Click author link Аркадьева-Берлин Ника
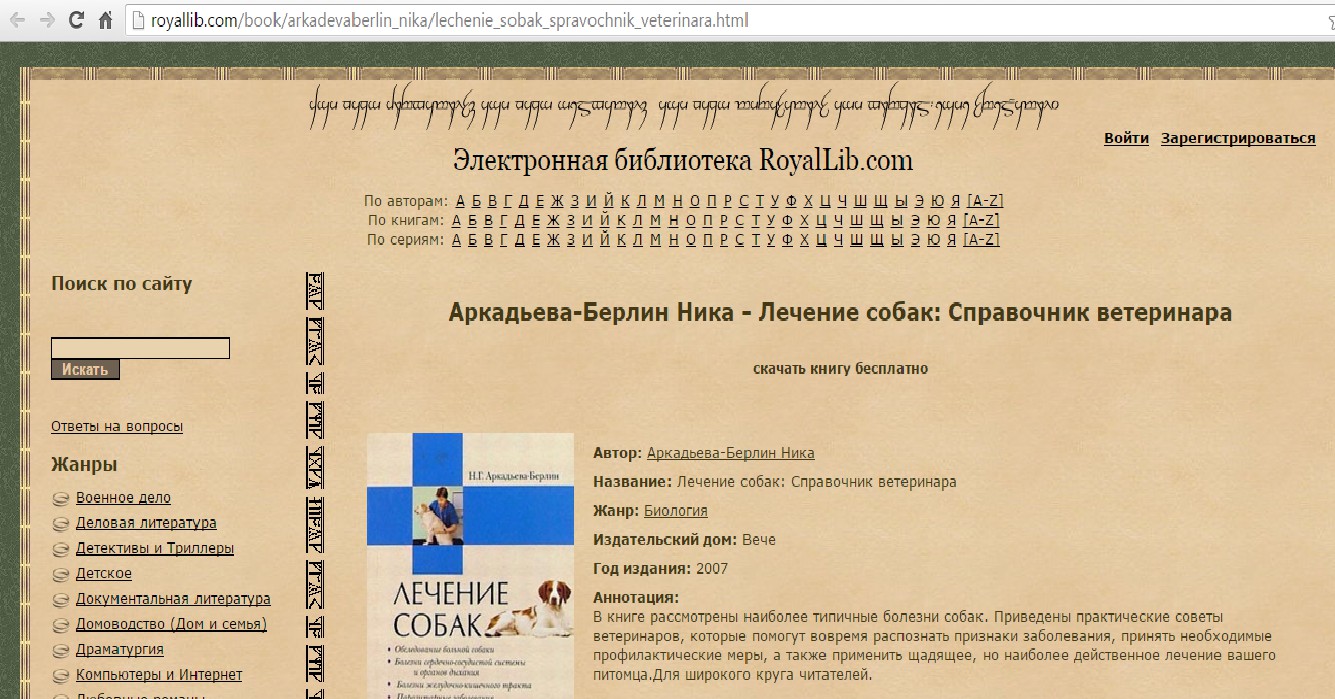The width and height of the screenshot is (1335, 699). coord(730,453)
